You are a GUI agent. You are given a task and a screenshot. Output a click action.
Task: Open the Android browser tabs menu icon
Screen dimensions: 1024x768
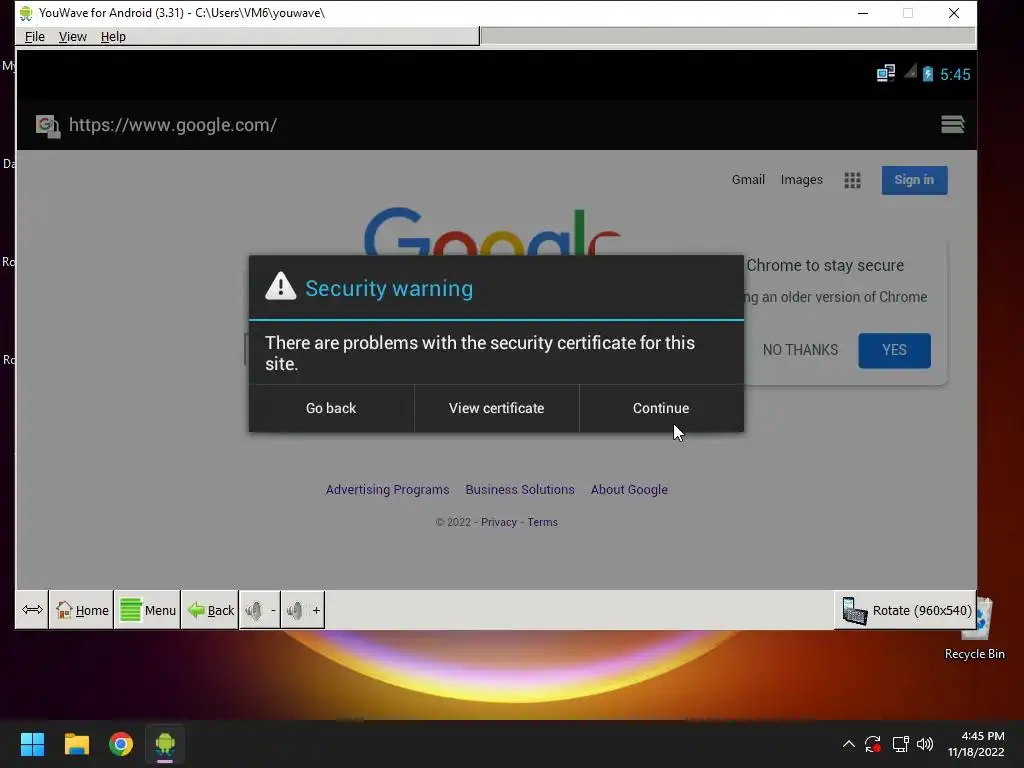point(952,124)
